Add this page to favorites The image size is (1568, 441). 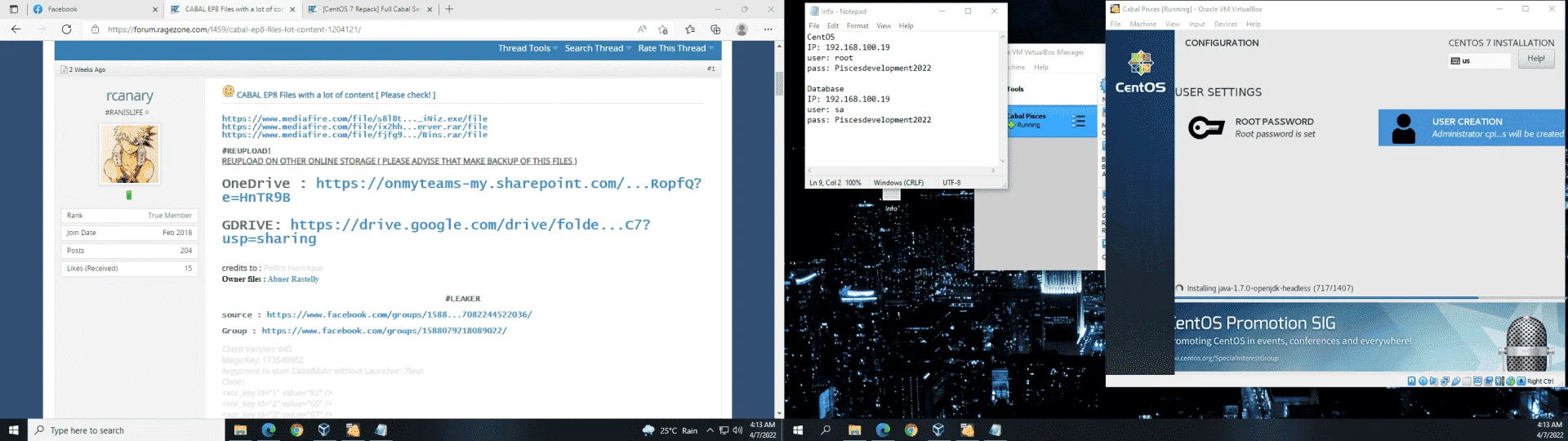(x=663, y=29)
